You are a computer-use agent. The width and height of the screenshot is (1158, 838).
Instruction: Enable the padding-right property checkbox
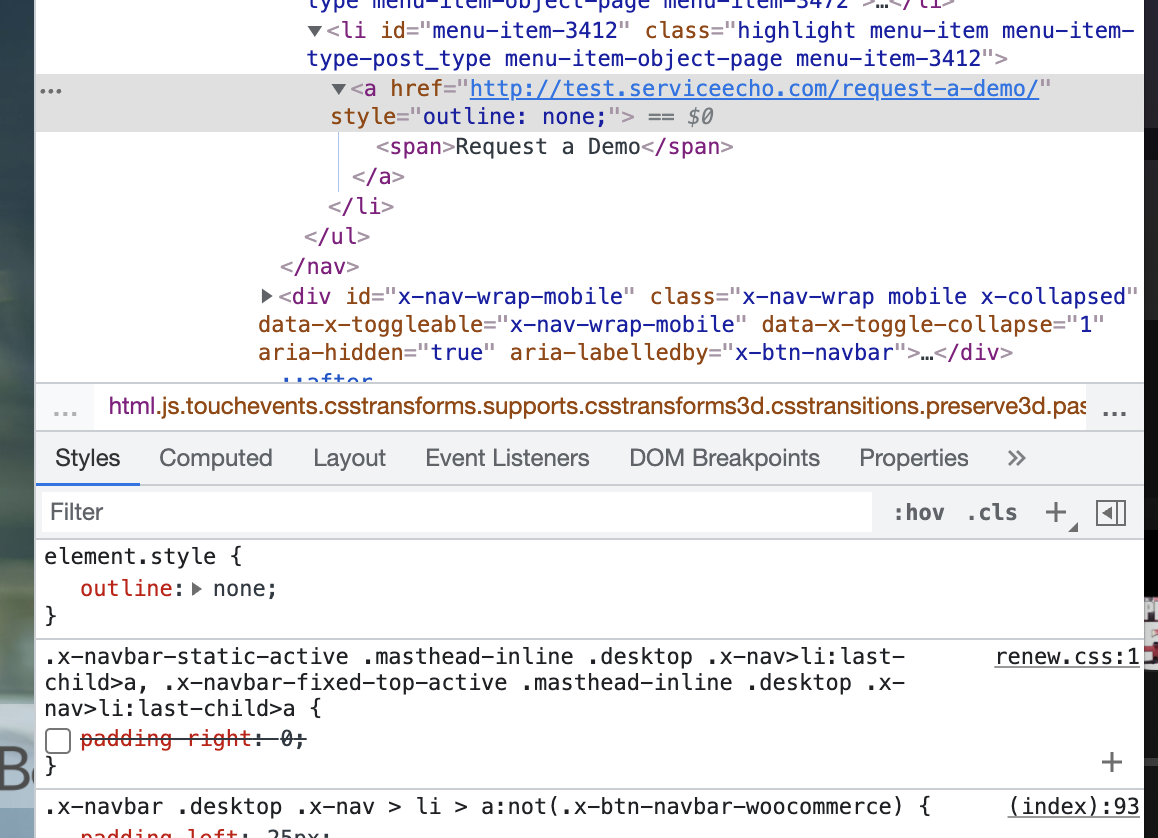tap(58, 740)
